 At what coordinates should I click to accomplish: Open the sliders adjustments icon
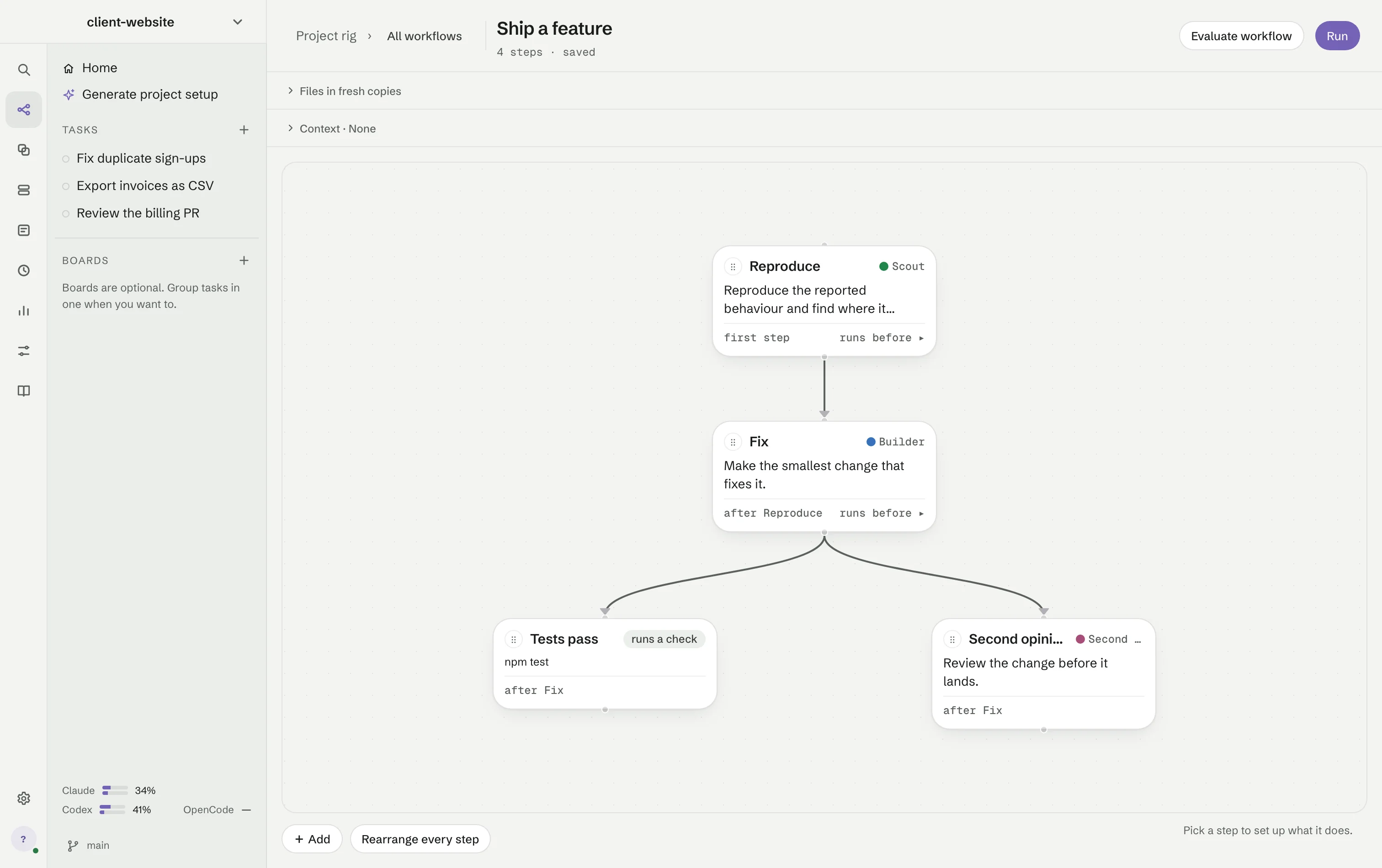point(23,350)
